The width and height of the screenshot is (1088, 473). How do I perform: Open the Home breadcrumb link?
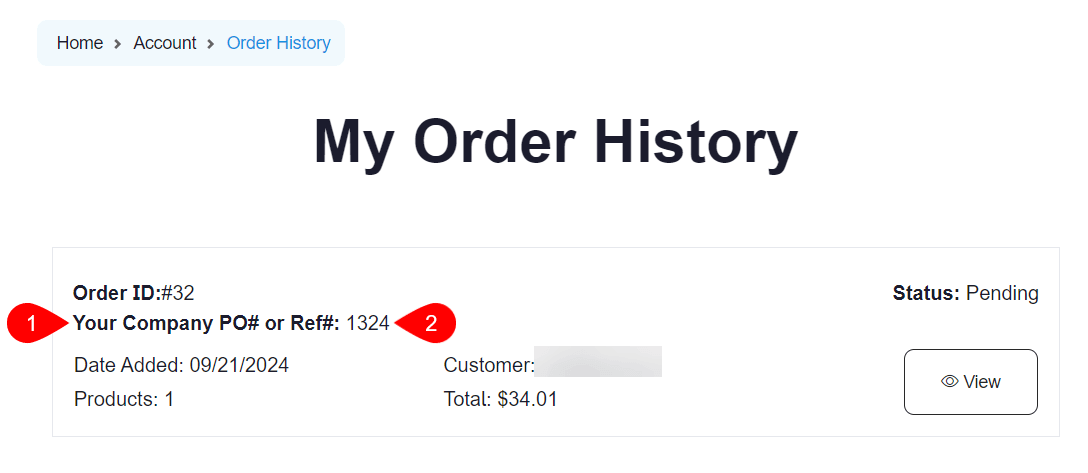[80, 43]
